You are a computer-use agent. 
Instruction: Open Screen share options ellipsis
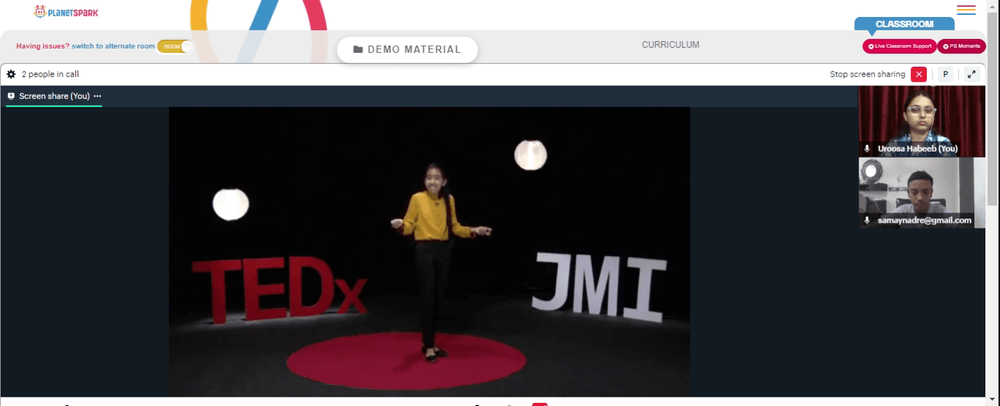[x=98, y=96]
